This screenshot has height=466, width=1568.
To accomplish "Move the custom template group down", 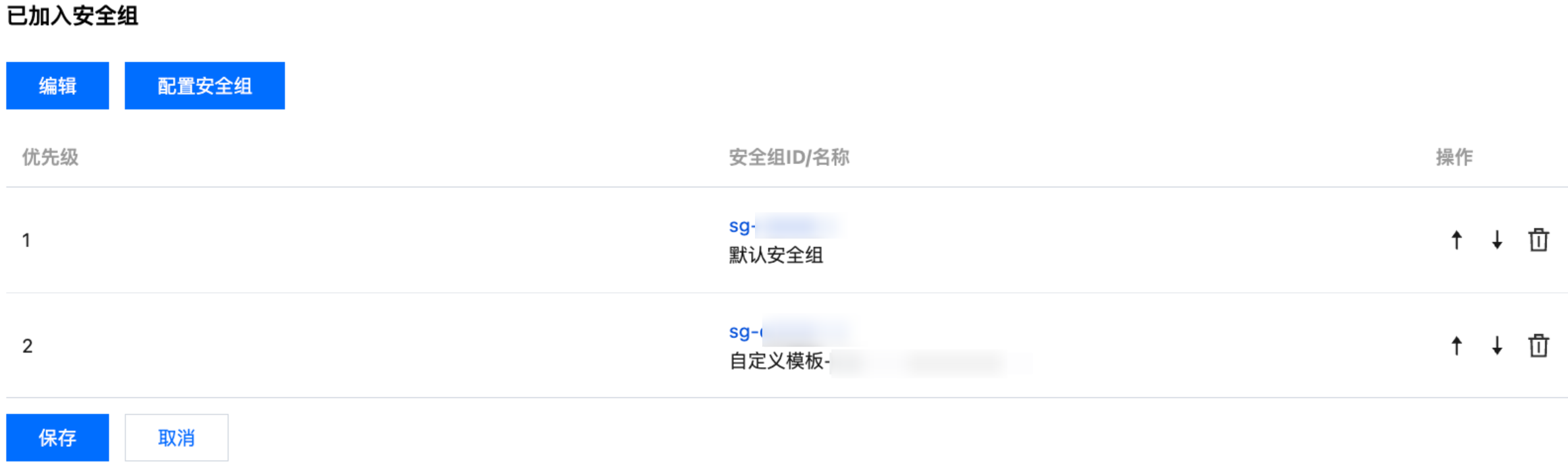I will pos(1497,345).
